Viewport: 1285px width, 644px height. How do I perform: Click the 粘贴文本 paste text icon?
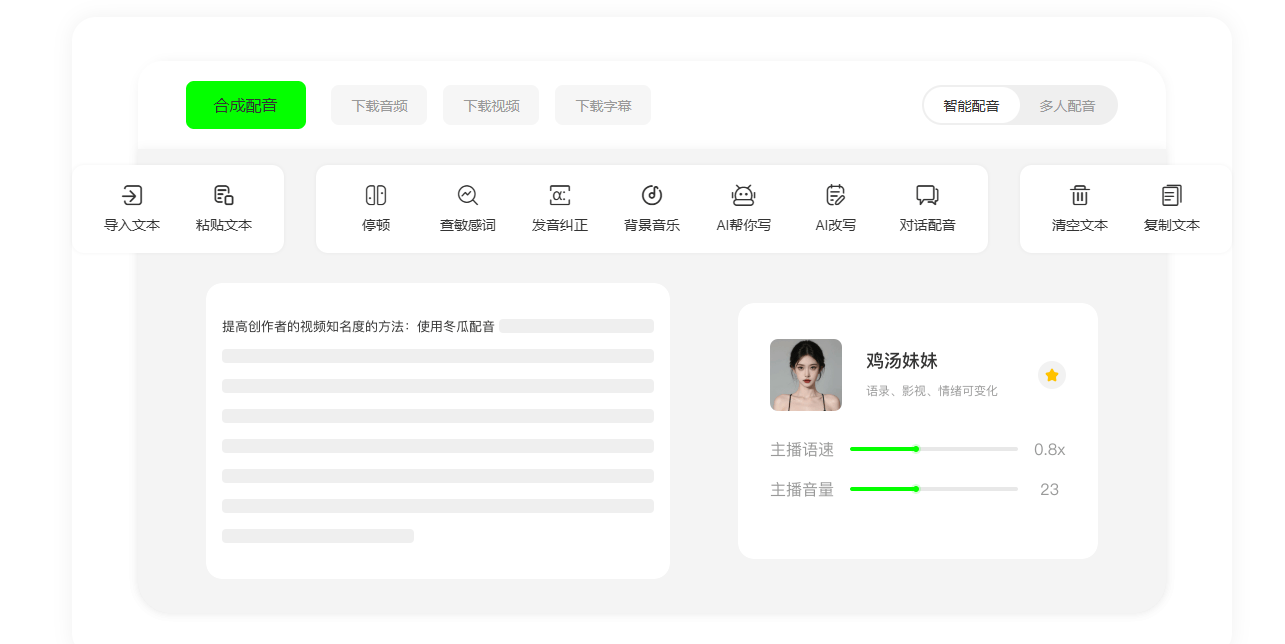pos(224,195)
